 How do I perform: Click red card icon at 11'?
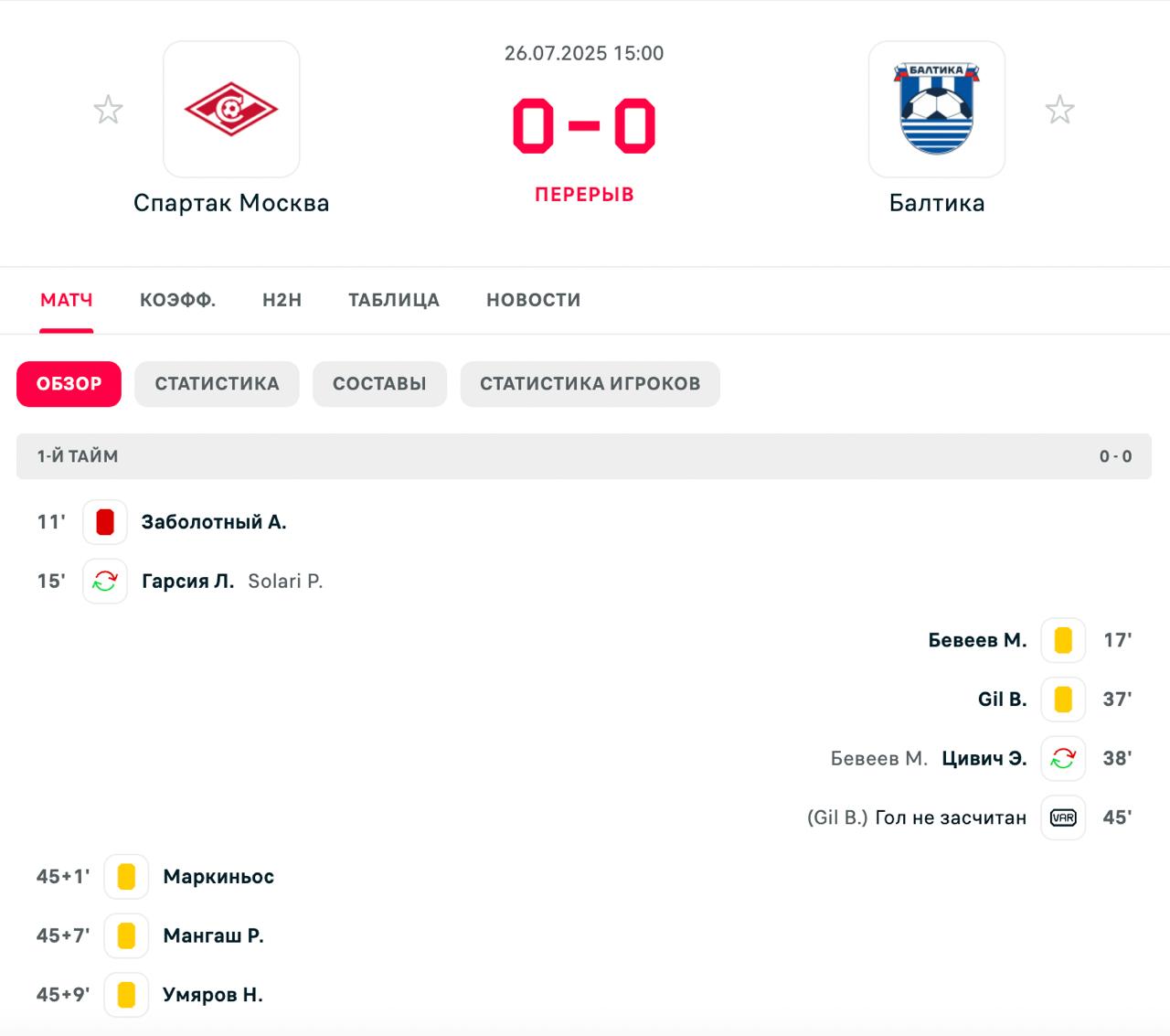pos(105,522)
